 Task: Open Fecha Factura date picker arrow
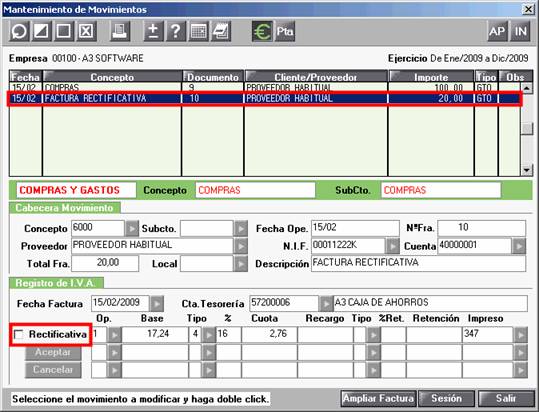[x=157, y=304]
